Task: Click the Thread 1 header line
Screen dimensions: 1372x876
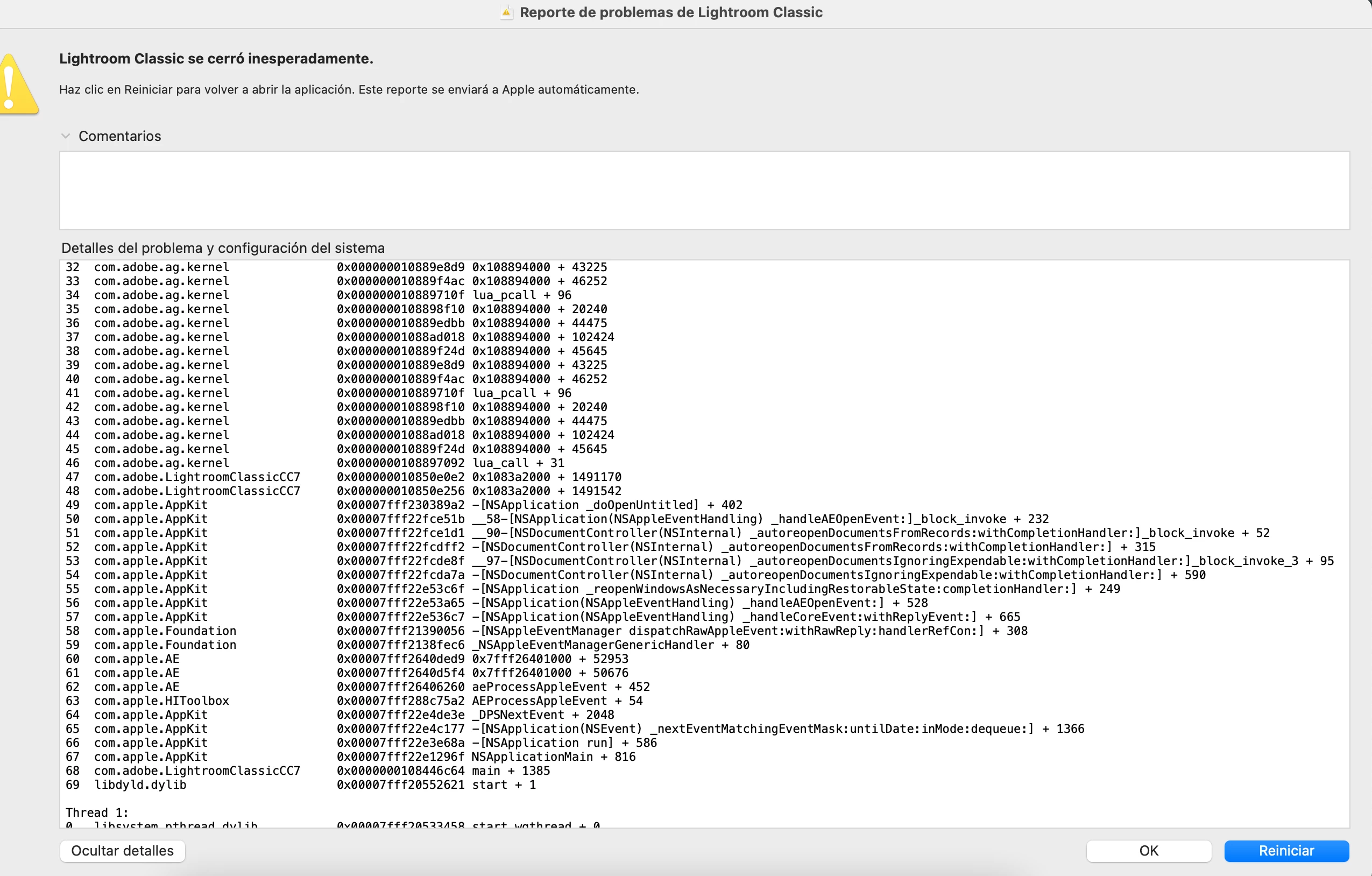Action: tap(97, 812)
